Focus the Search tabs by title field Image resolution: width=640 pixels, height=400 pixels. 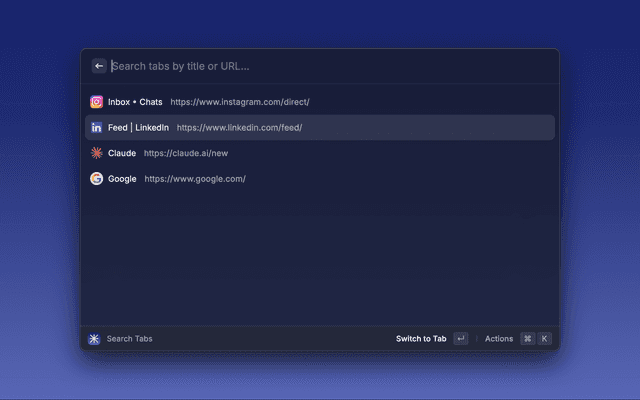[x=331, y=66]
